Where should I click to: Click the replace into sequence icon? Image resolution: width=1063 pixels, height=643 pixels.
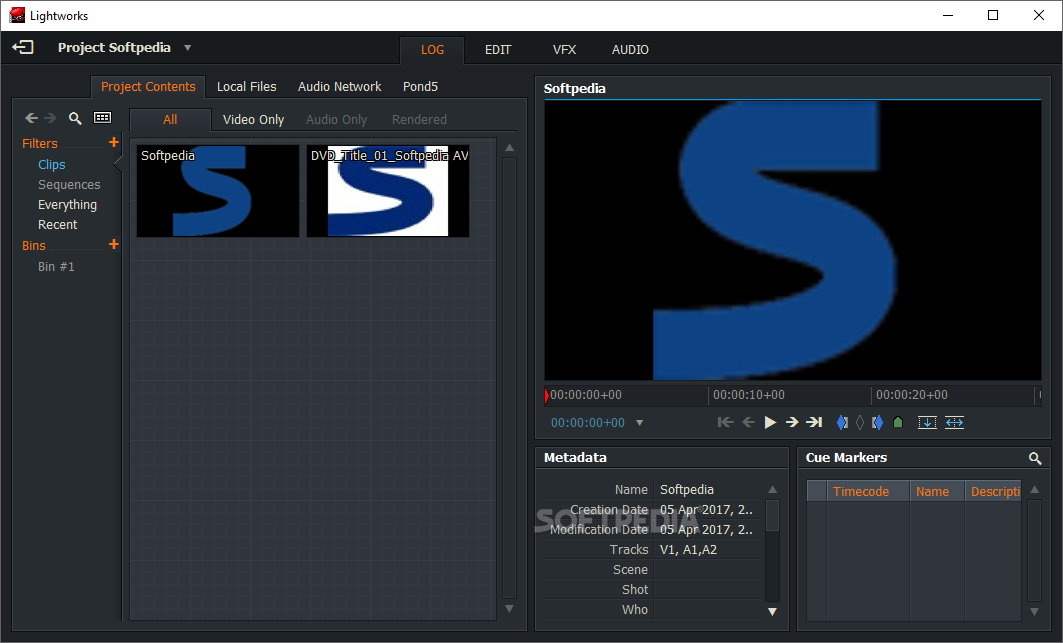tap(955, 422)
